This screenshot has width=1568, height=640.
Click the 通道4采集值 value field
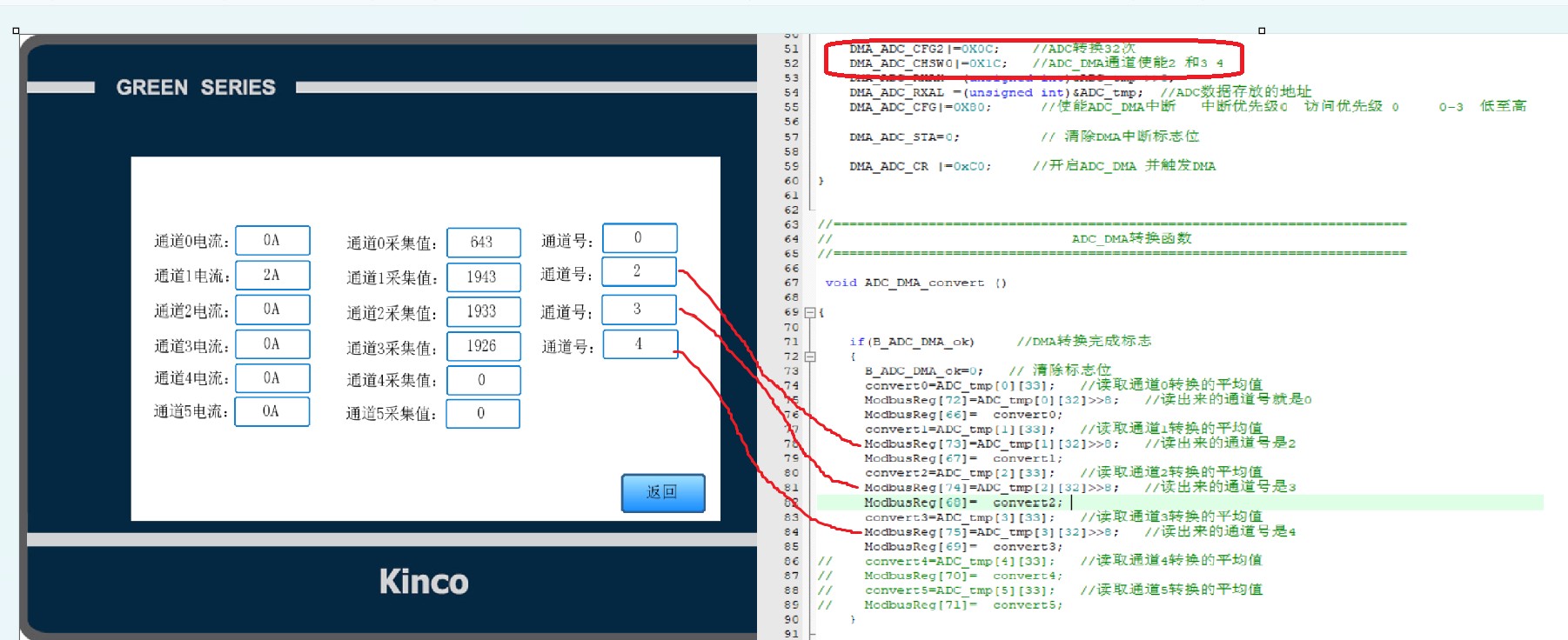[483, 380]
